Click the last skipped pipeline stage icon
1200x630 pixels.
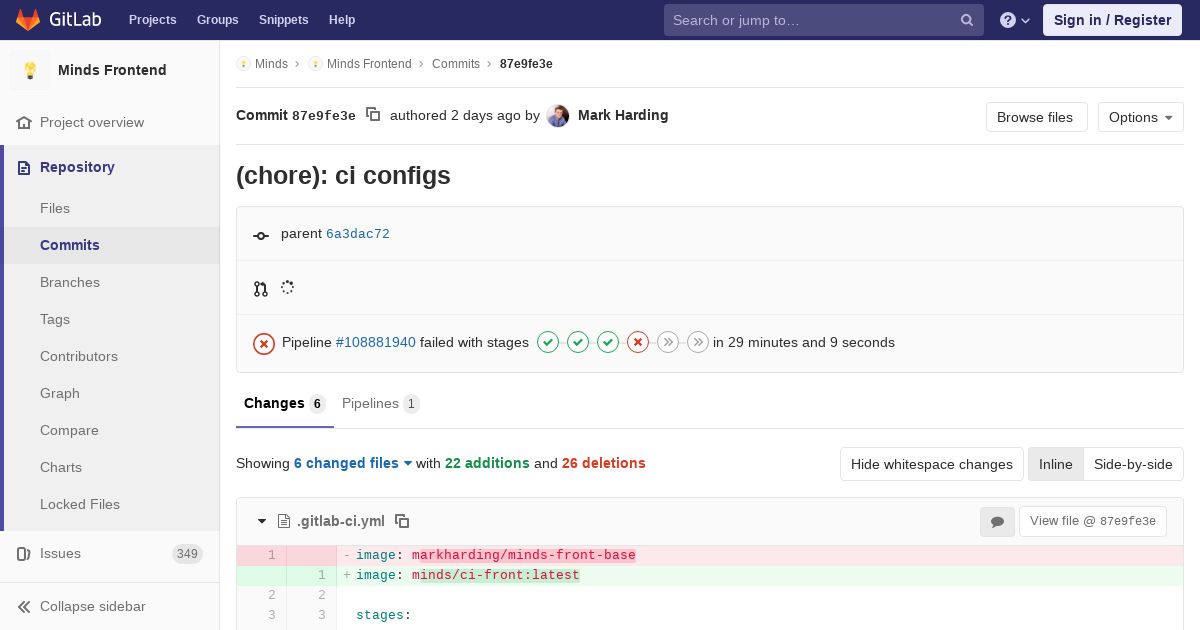(x=698, y=342)
